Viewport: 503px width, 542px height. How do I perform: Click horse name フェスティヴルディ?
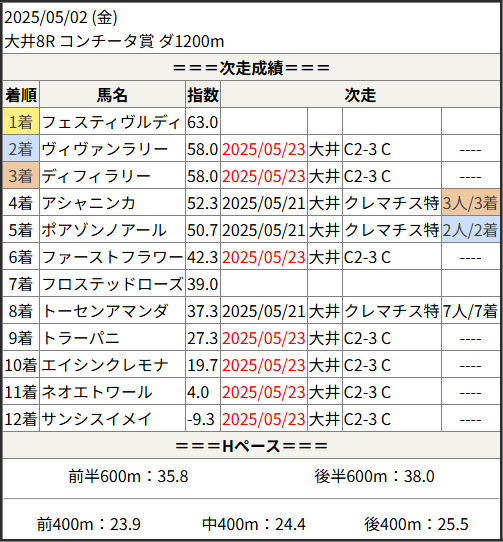point(111,122)
